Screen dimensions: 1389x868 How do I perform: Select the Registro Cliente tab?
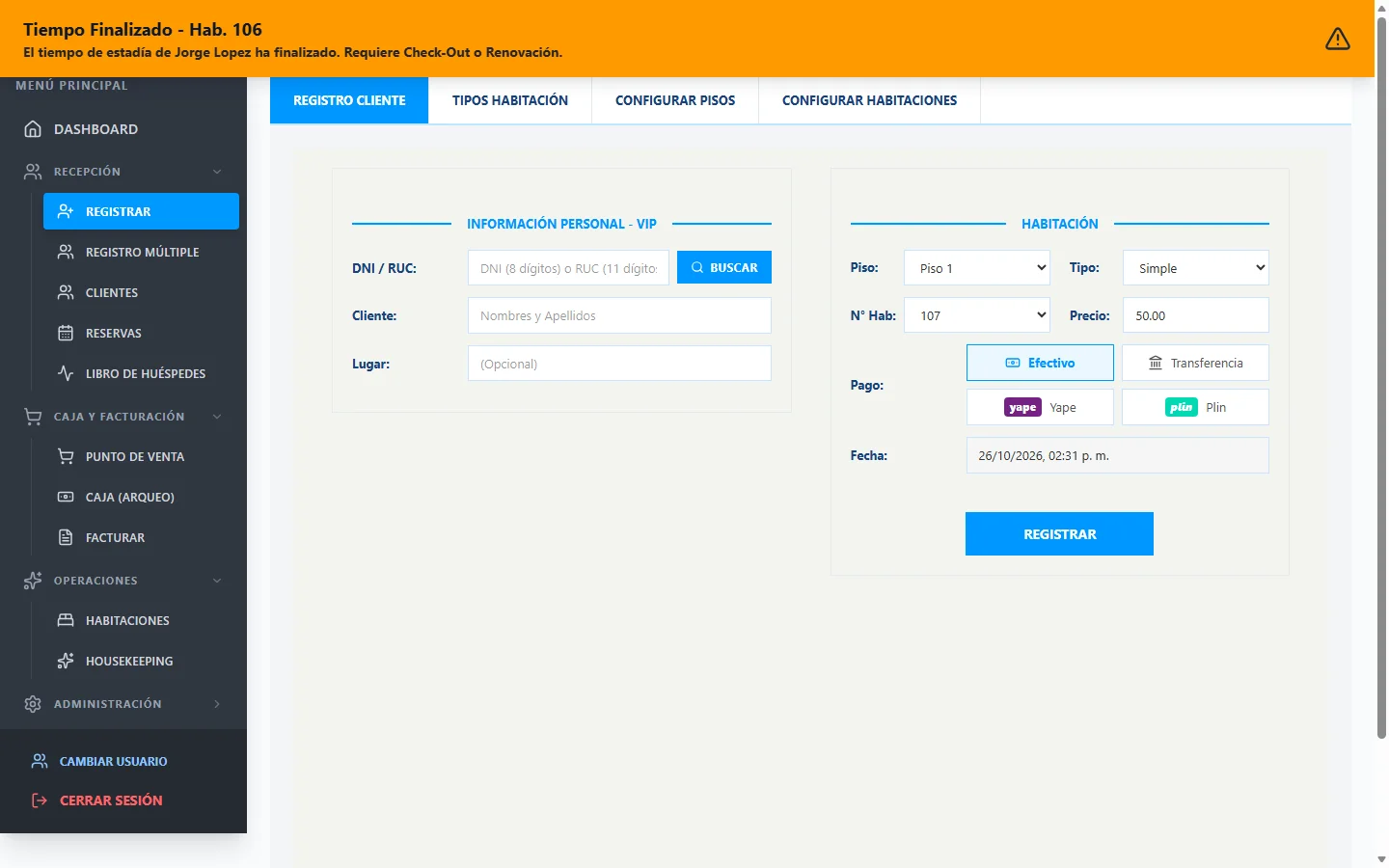[349, 100]
